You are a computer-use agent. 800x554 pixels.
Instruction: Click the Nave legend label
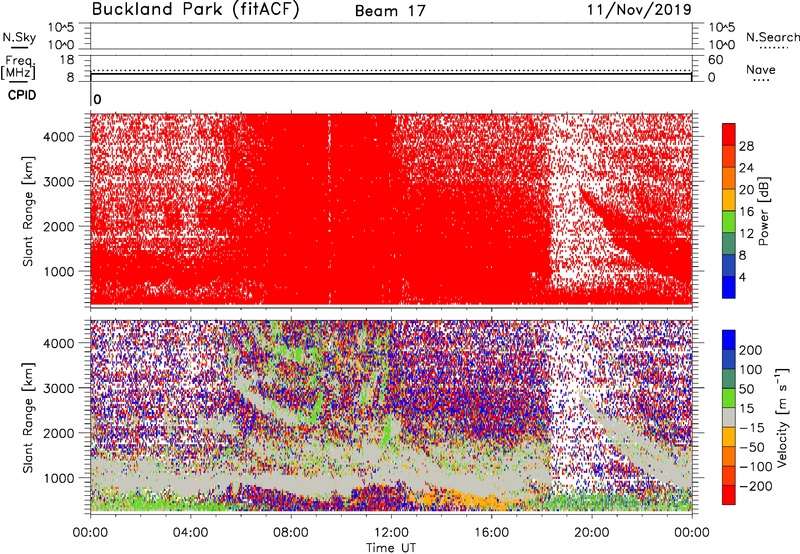[x=761, y=69]
